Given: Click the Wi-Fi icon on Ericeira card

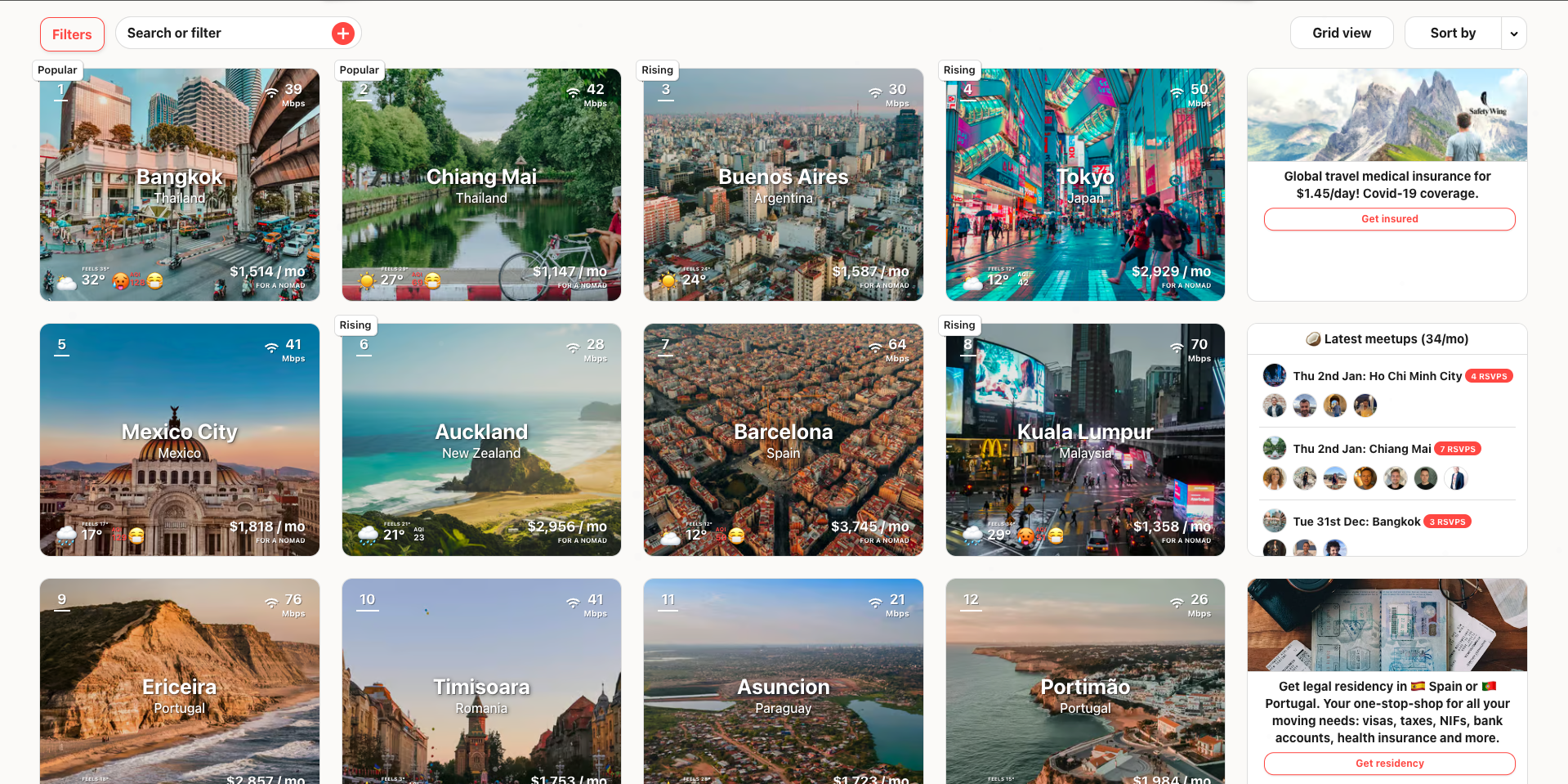Looking at the screenshot, I should click(x=271, y=603).
